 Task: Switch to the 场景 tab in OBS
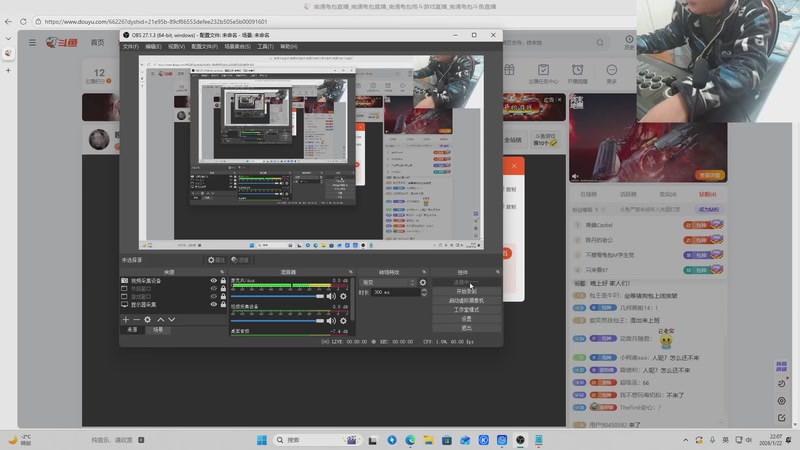tap(158, 330)
